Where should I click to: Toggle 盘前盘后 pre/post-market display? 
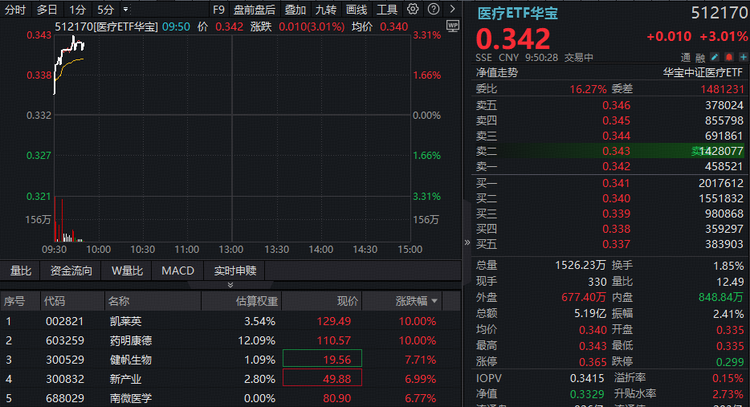point(254,9)
